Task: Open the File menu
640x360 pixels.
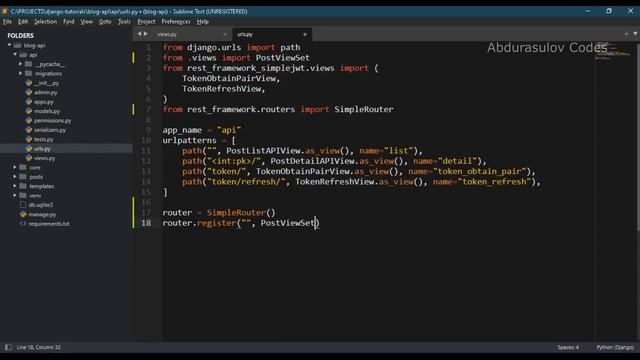Action: (7, 22)
